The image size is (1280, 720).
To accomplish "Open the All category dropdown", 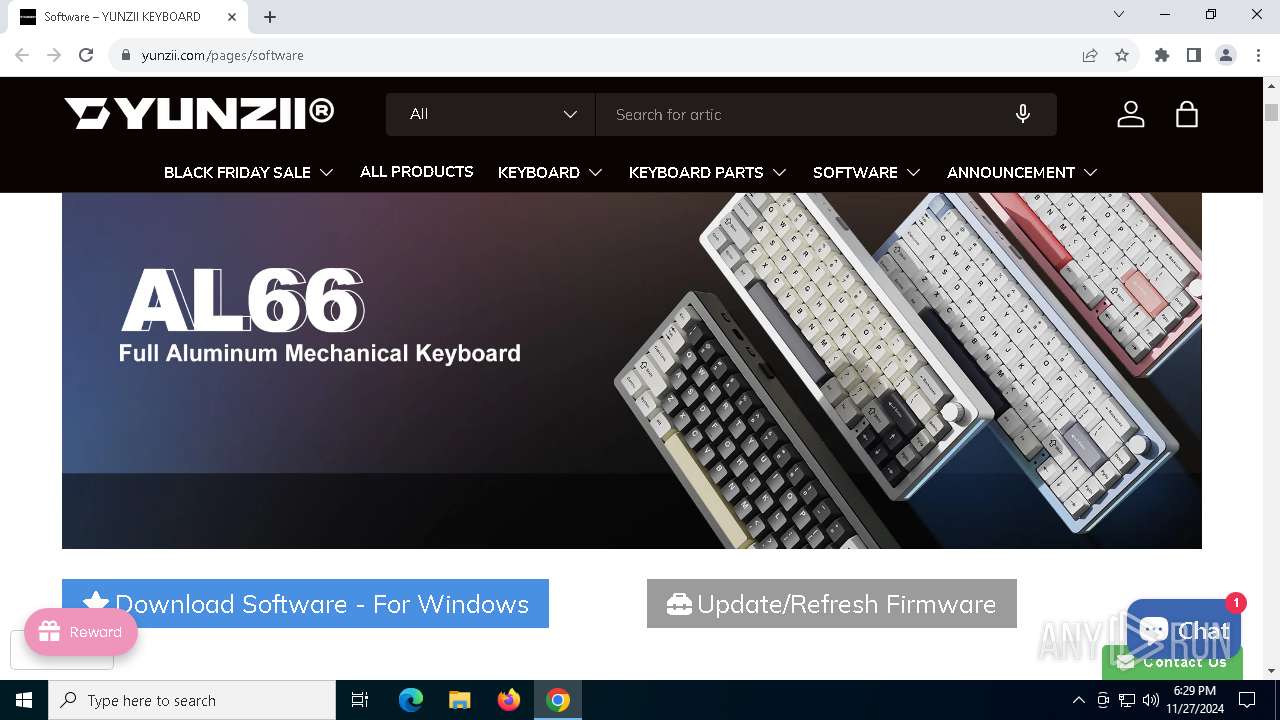I will coord(491,114).
